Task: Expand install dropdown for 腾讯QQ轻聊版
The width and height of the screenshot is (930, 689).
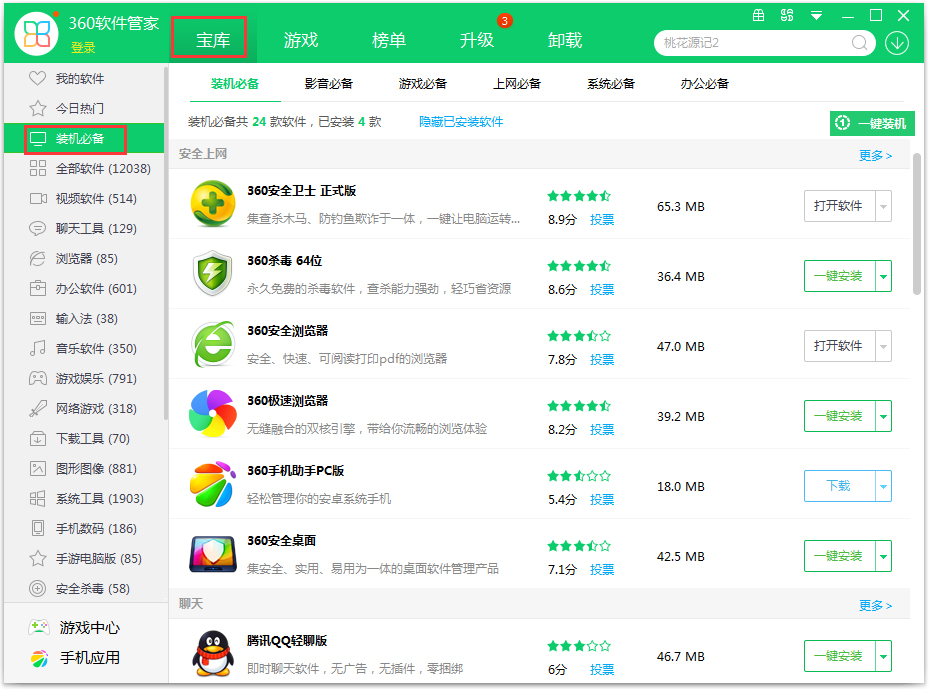Action: click(884, 656)
